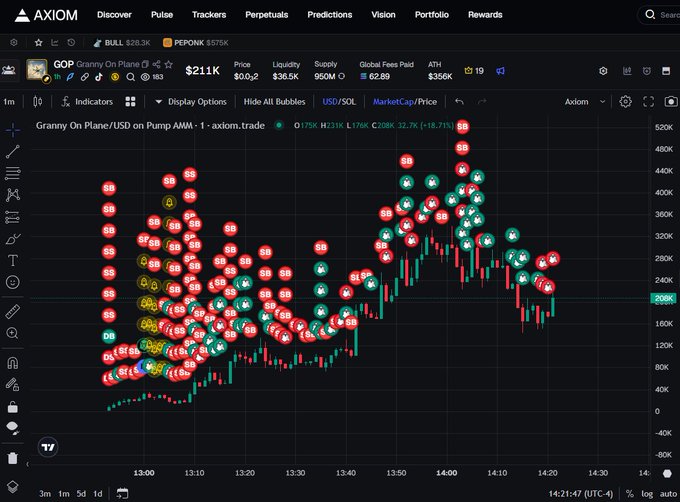
Task: Select the 3m time range
Action: (x=45, y=494)
